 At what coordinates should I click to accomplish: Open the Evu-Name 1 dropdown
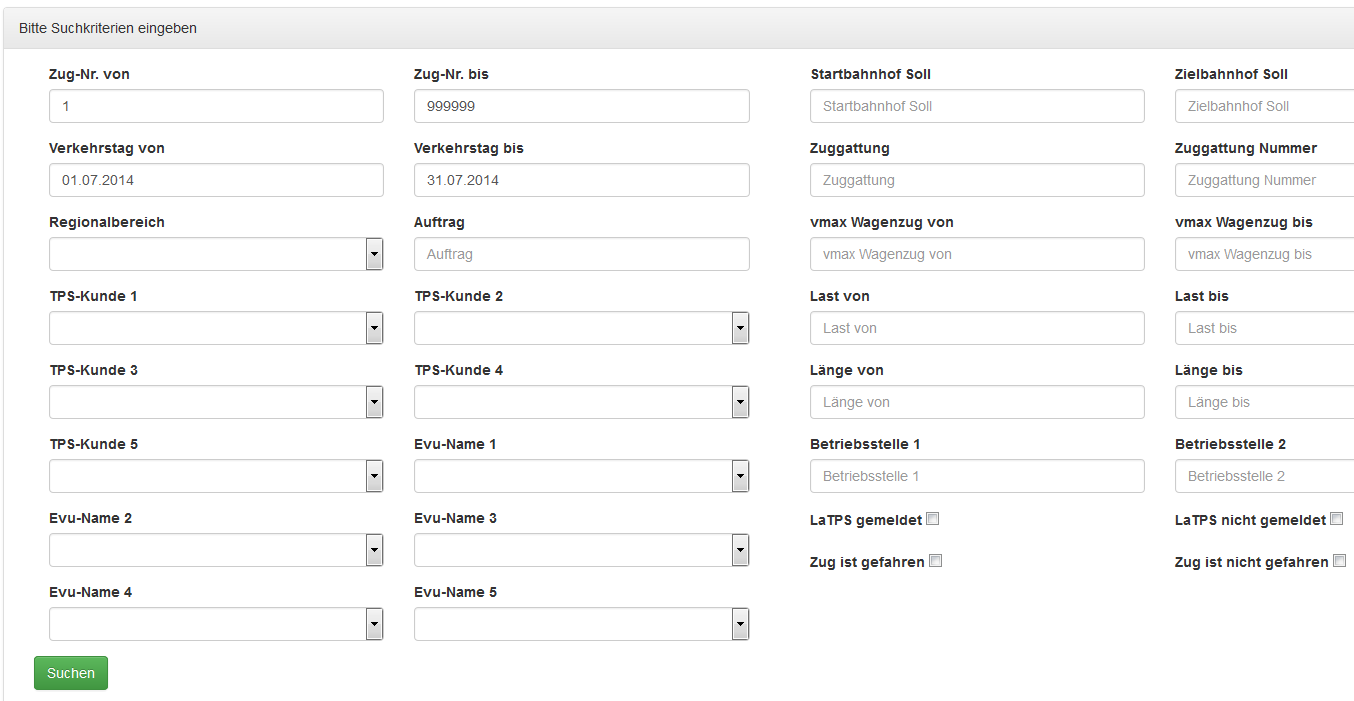tap(582, 476)
